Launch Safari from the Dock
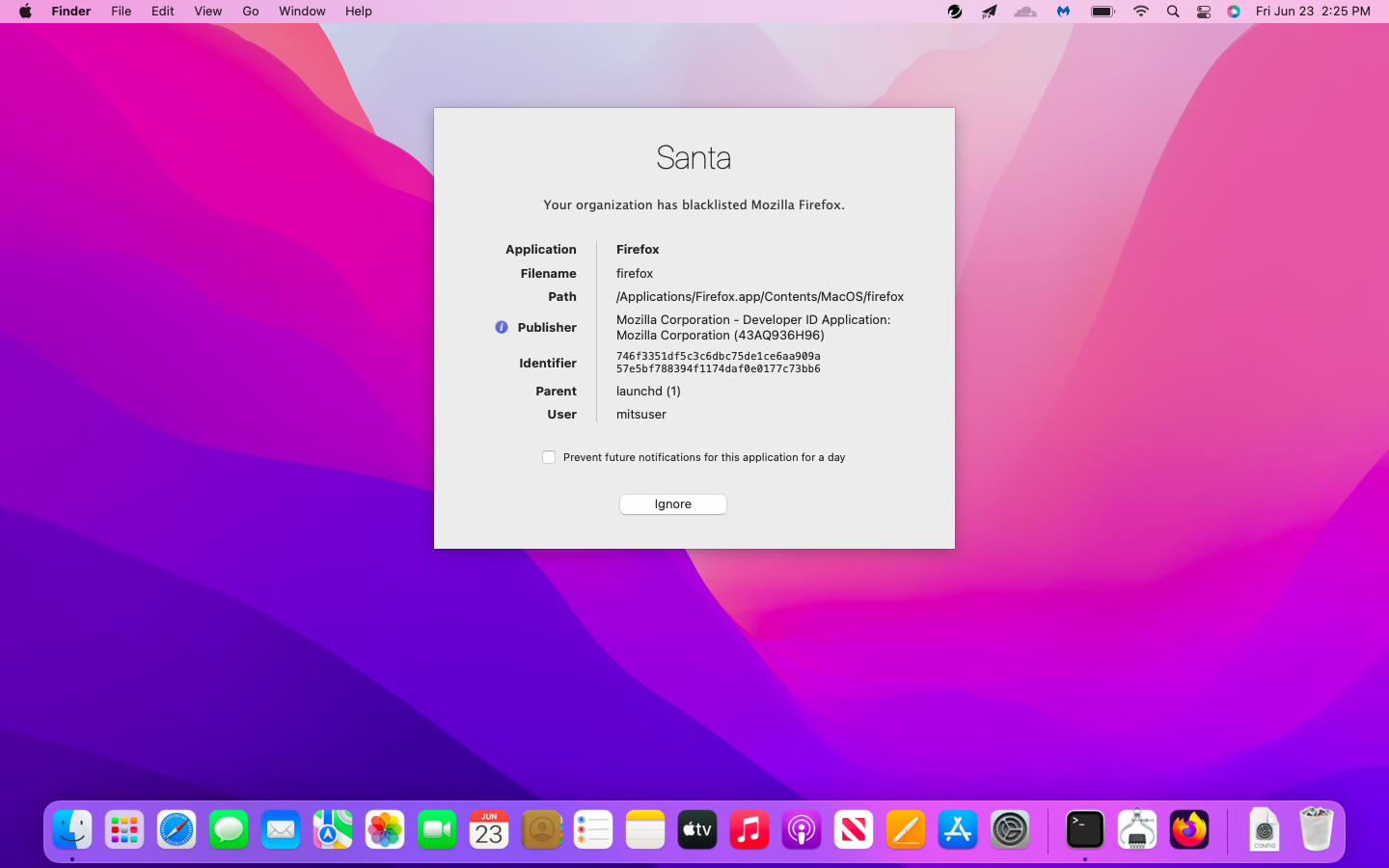This screenshot has width=1389, height=868. [177, 829]
